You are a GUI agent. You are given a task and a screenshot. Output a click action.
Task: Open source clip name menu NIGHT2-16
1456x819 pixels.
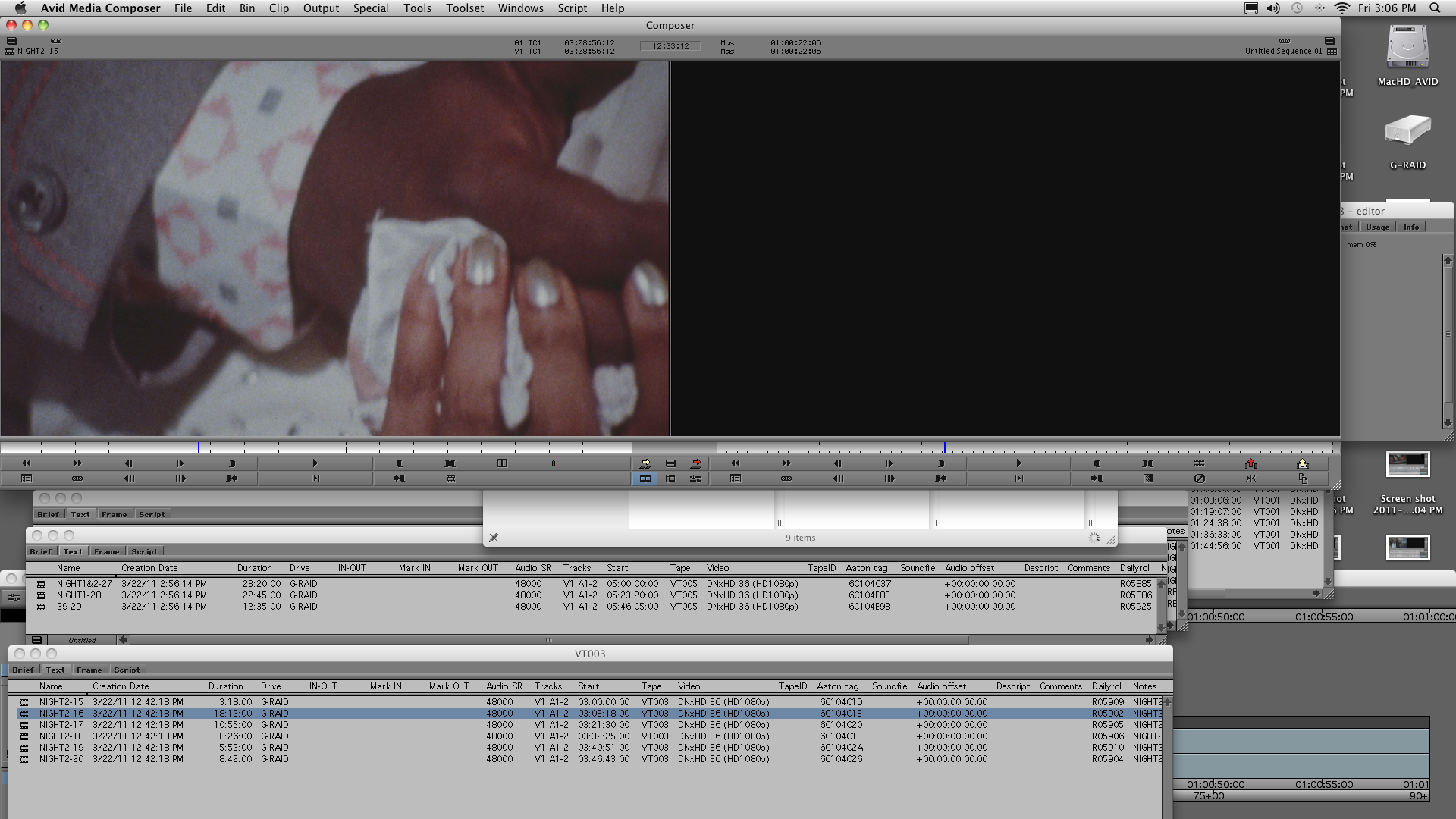(x=37, y=51)
